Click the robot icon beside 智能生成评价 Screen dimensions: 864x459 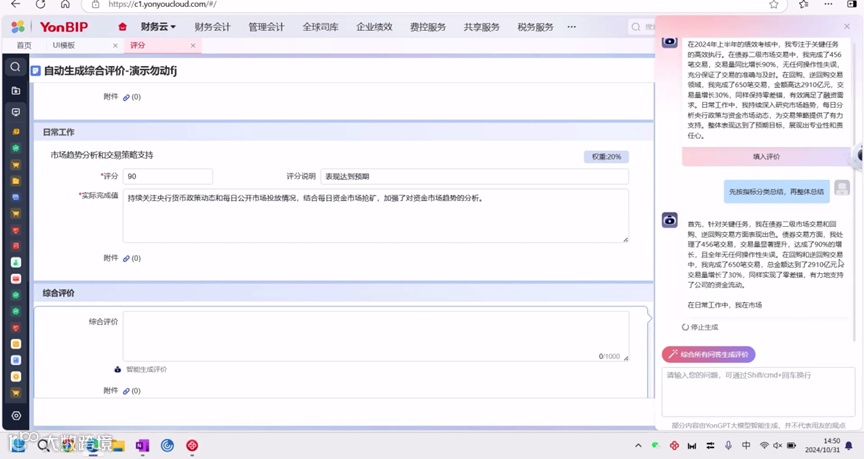pos(117,370)
